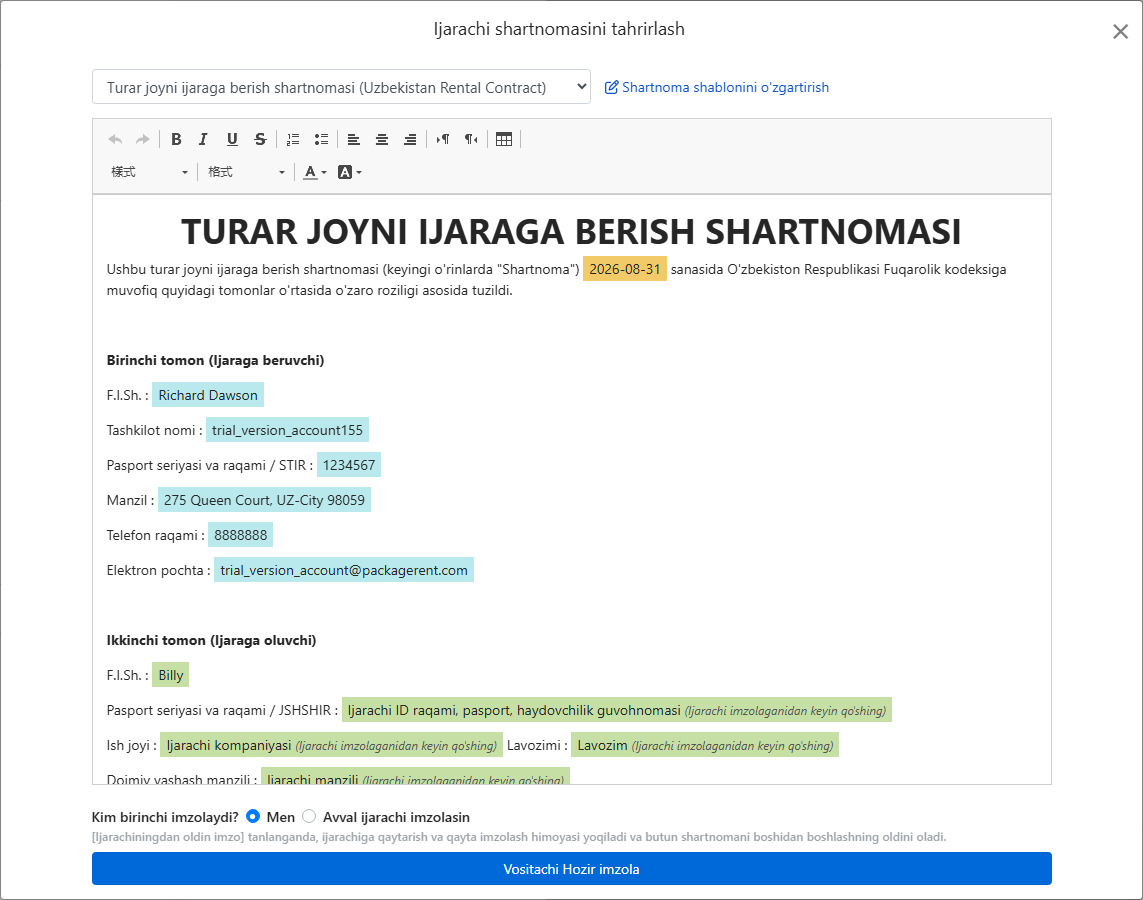Click the trial_version_account@packagerent.com email field
The image size is (1143, 900).
(x=344, y=570)
